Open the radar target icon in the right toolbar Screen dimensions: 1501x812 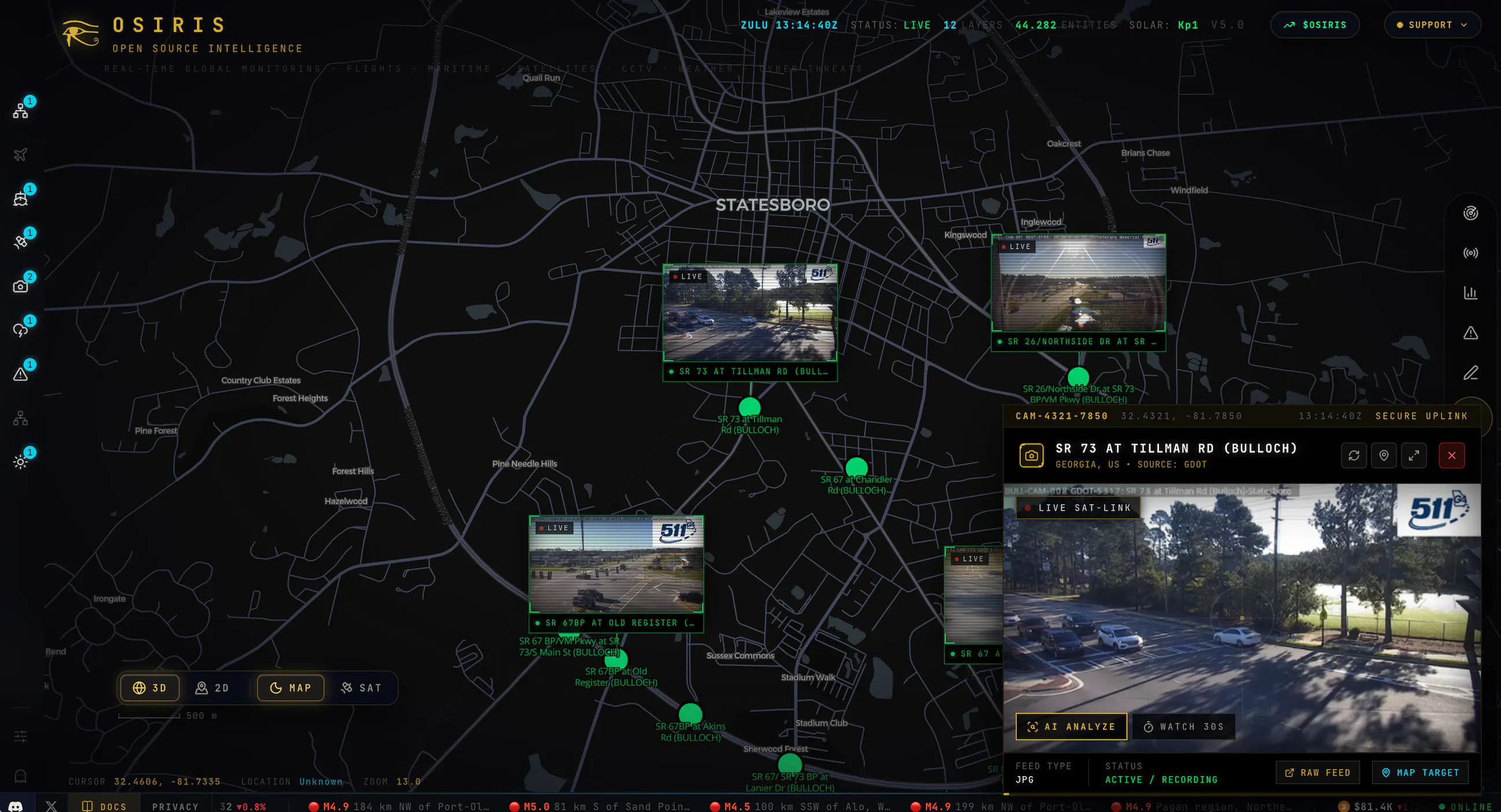[1471, 213]
